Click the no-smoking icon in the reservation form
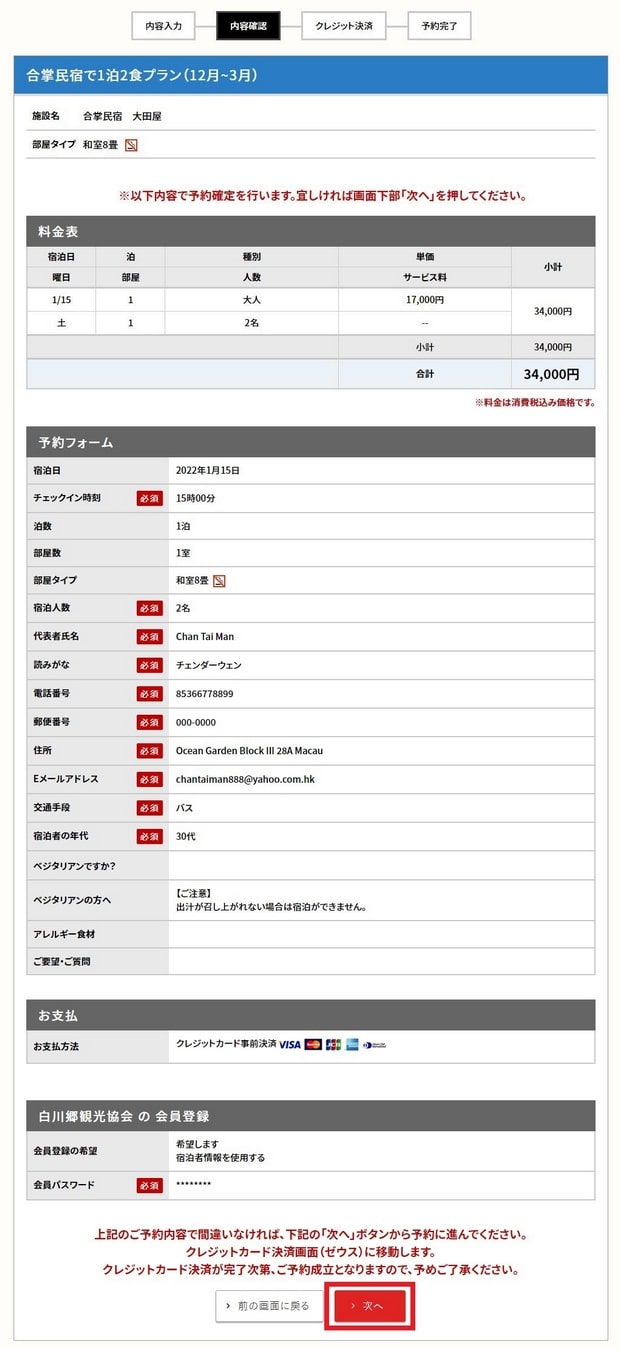The image size is (620, 1350). tap(219, 581)
